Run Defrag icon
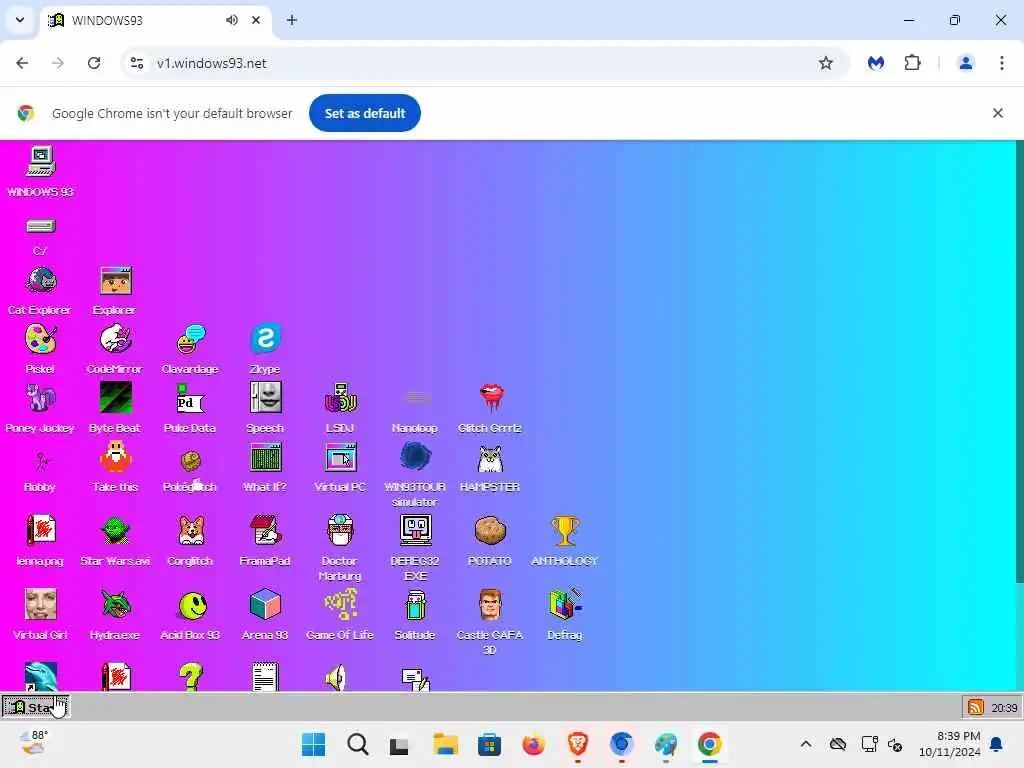This screenshot has width=1024, height=768. pos(565,604)
